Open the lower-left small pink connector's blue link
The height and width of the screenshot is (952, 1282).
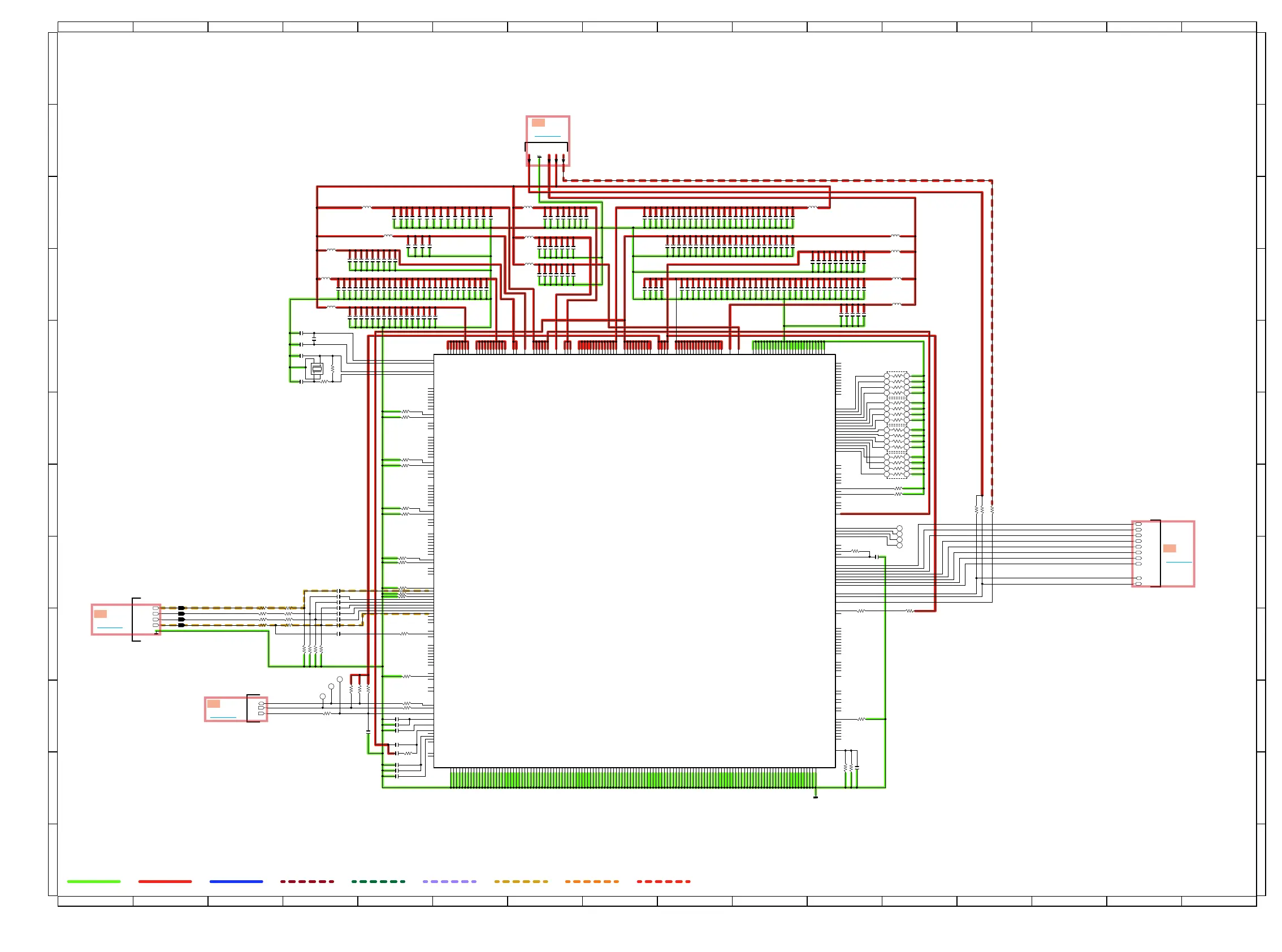(x=223, y=718)
